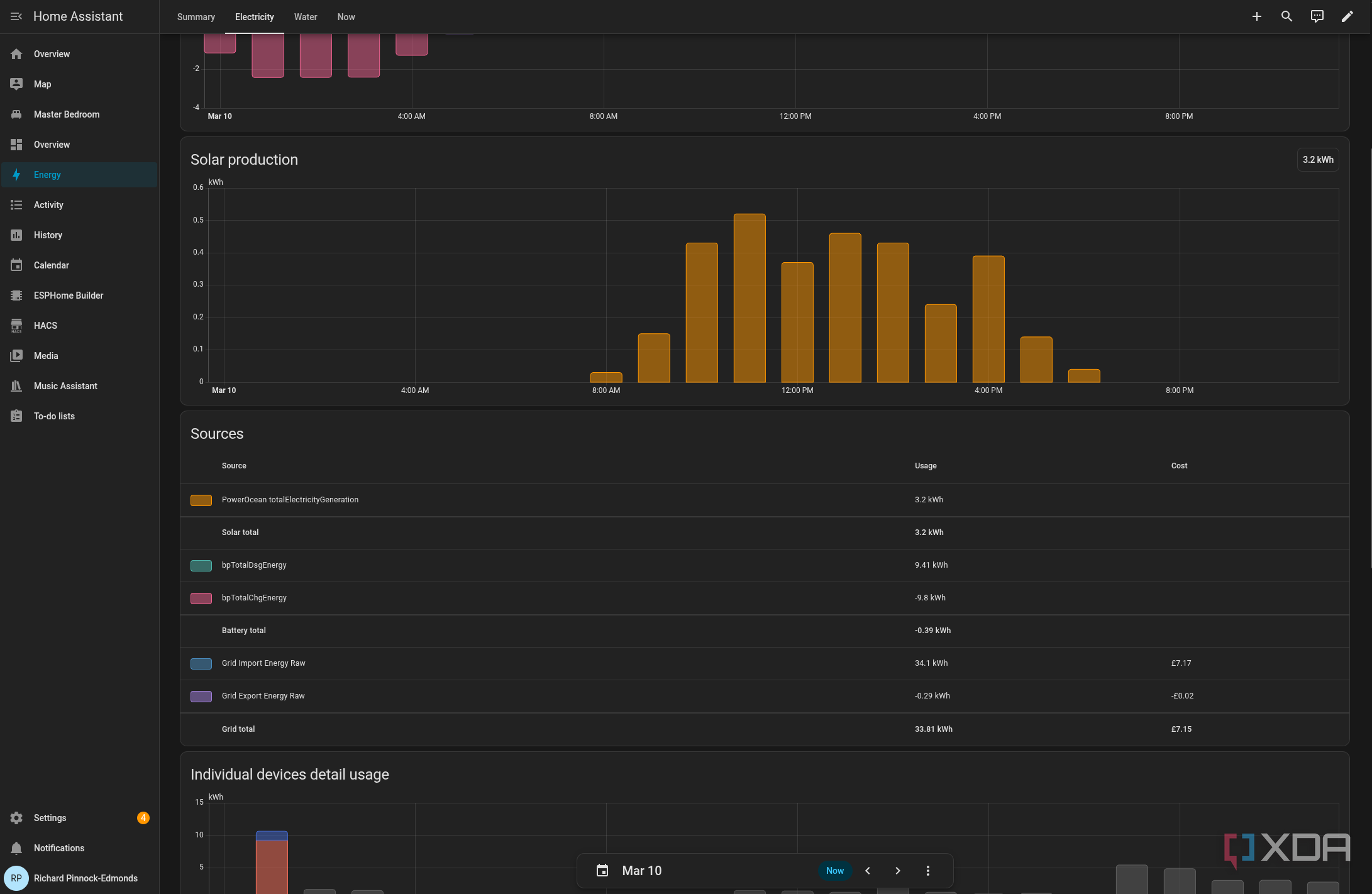Edit dashboard with pencil icon
Viewport: 1372px width, 894px height.
pos(1347,16)
